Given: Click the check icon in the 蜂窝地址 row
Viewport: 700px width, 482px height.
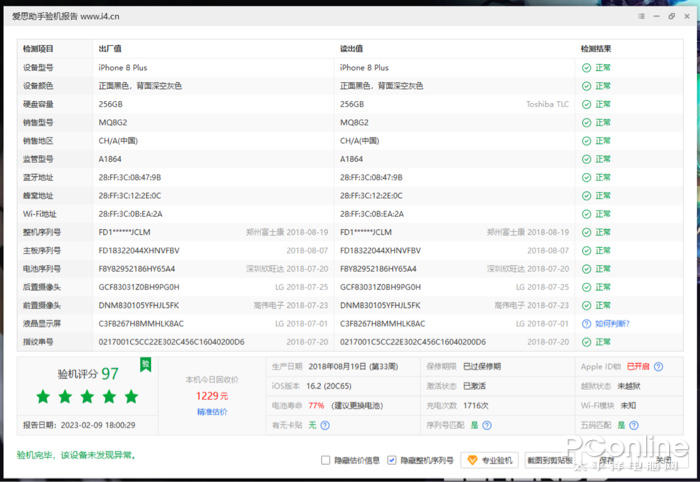Looking at the screenshot, I should [587, 196].
